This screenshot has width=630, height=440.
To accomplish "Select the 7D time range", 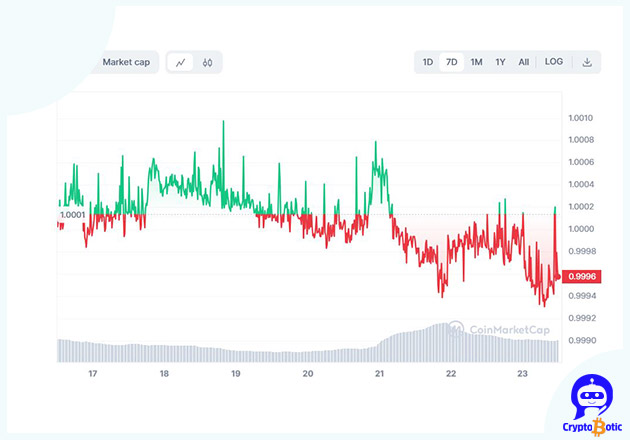I will (x=452, y=62).
